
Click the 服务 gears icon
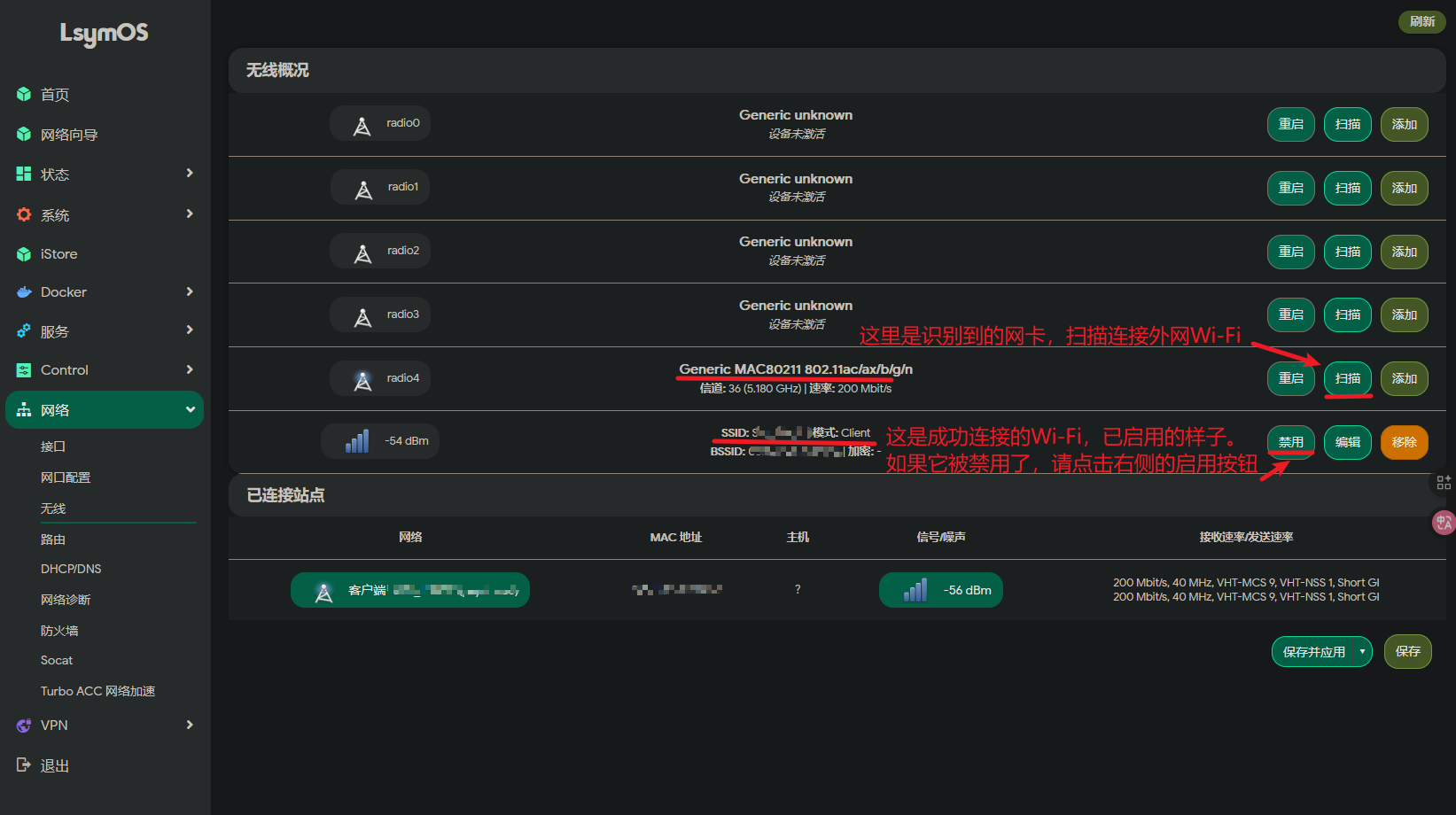coord(24,331)
